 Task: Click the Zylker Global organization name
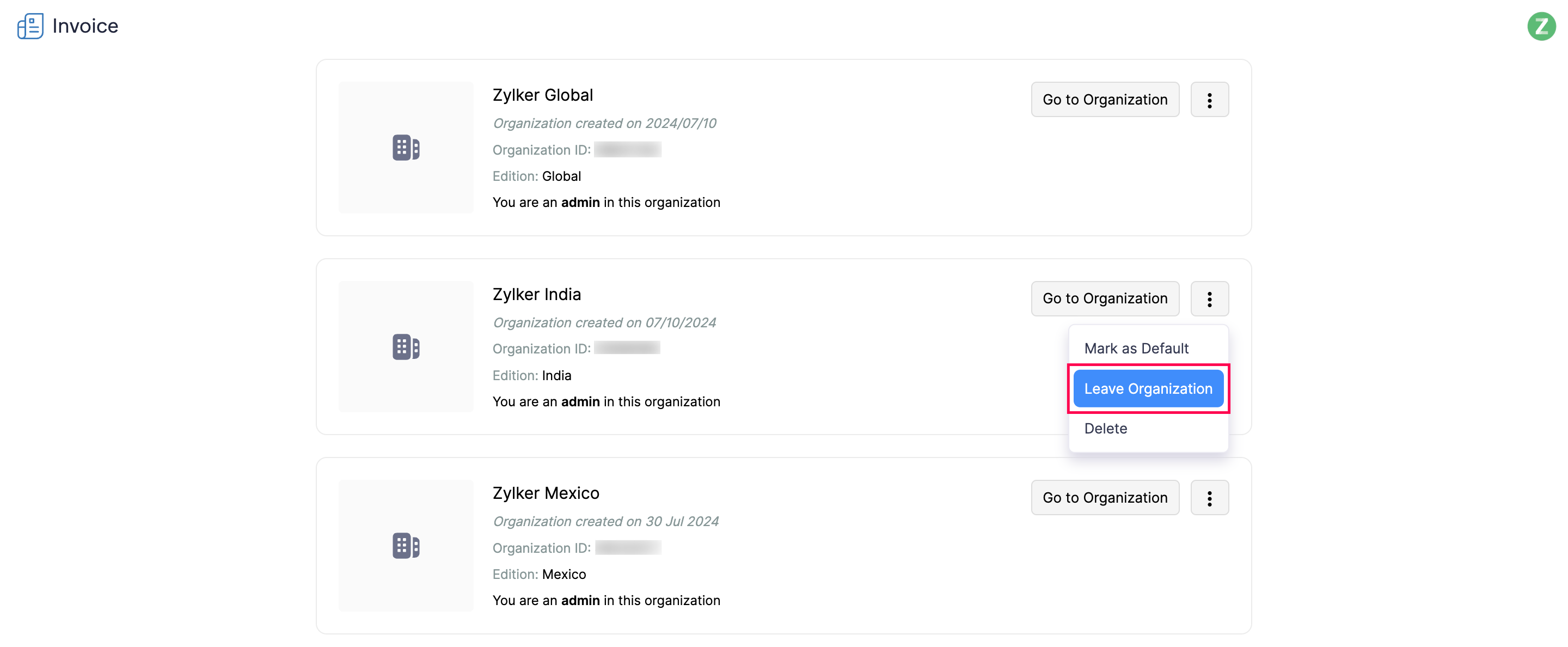tap(542, 95)
